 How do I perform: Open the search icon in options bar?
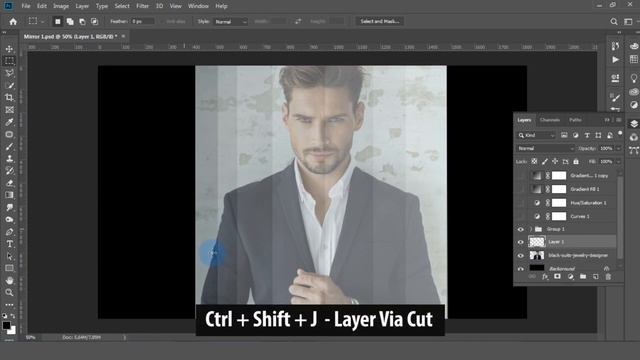614,22
